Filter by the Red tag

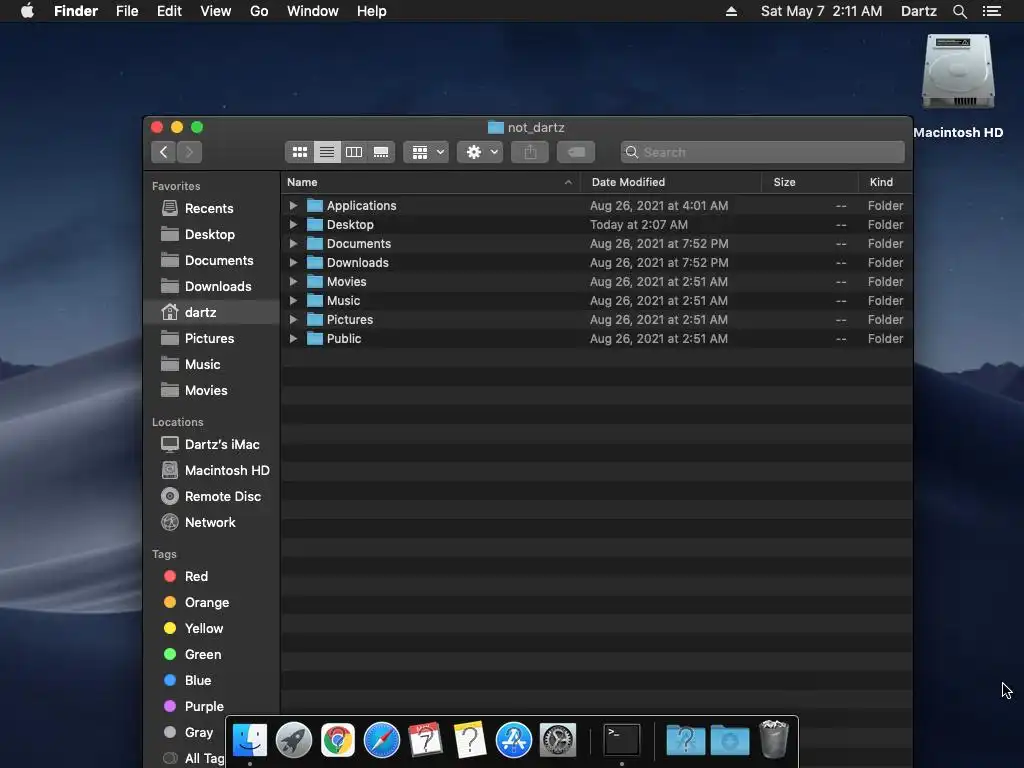pos(212,577)
